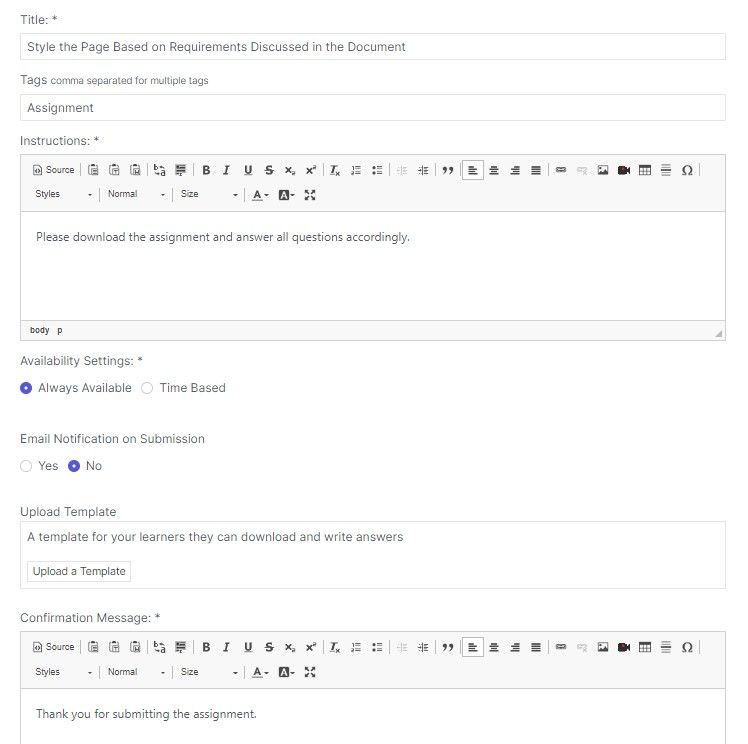Toggle Italic in Instructions editor toolbar

227,170
